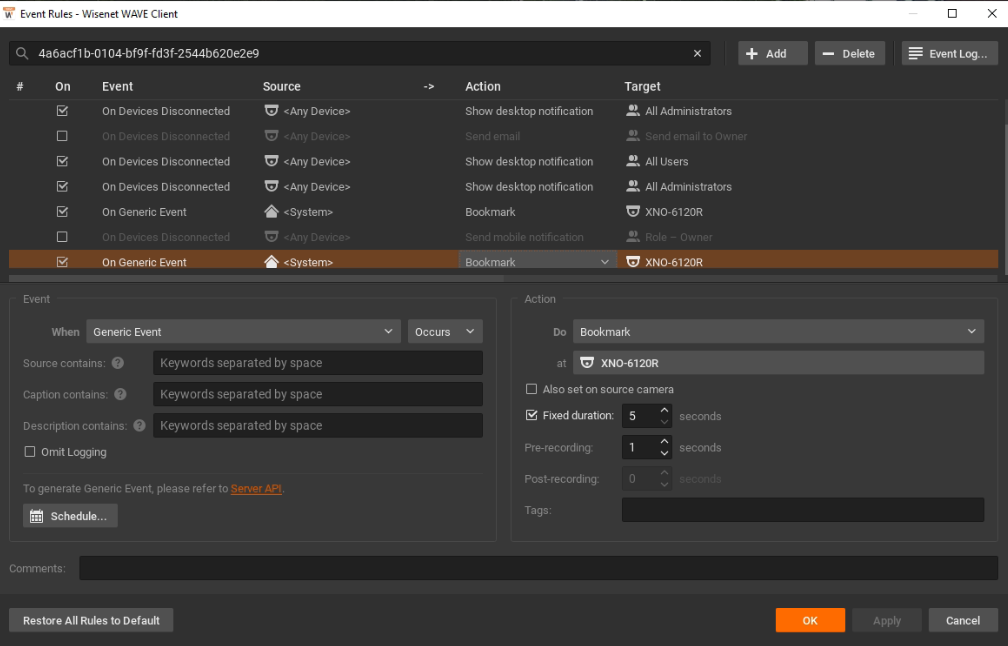Open the Schedule settings
1008x646 pixels.
(x=70, y=516)
